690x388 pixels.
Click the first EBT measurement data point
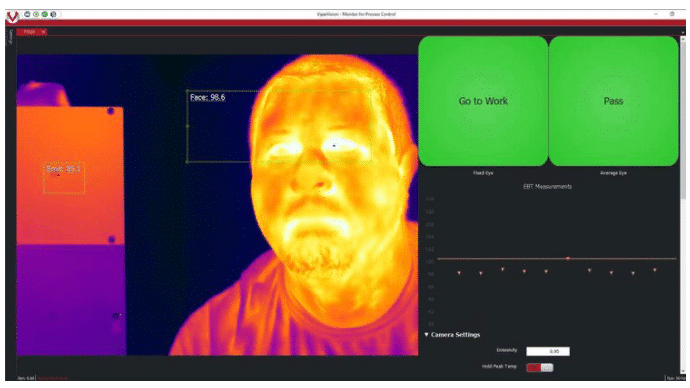pyautogui.click(x=459, y=273)
